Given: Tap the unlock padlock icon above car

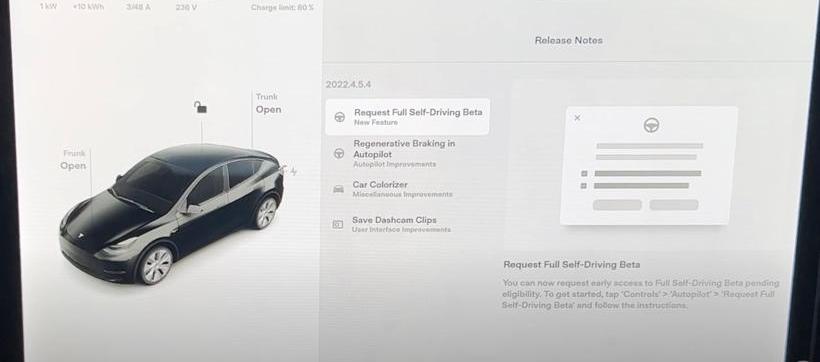Looking at the screenshot, I should [200, 108].
